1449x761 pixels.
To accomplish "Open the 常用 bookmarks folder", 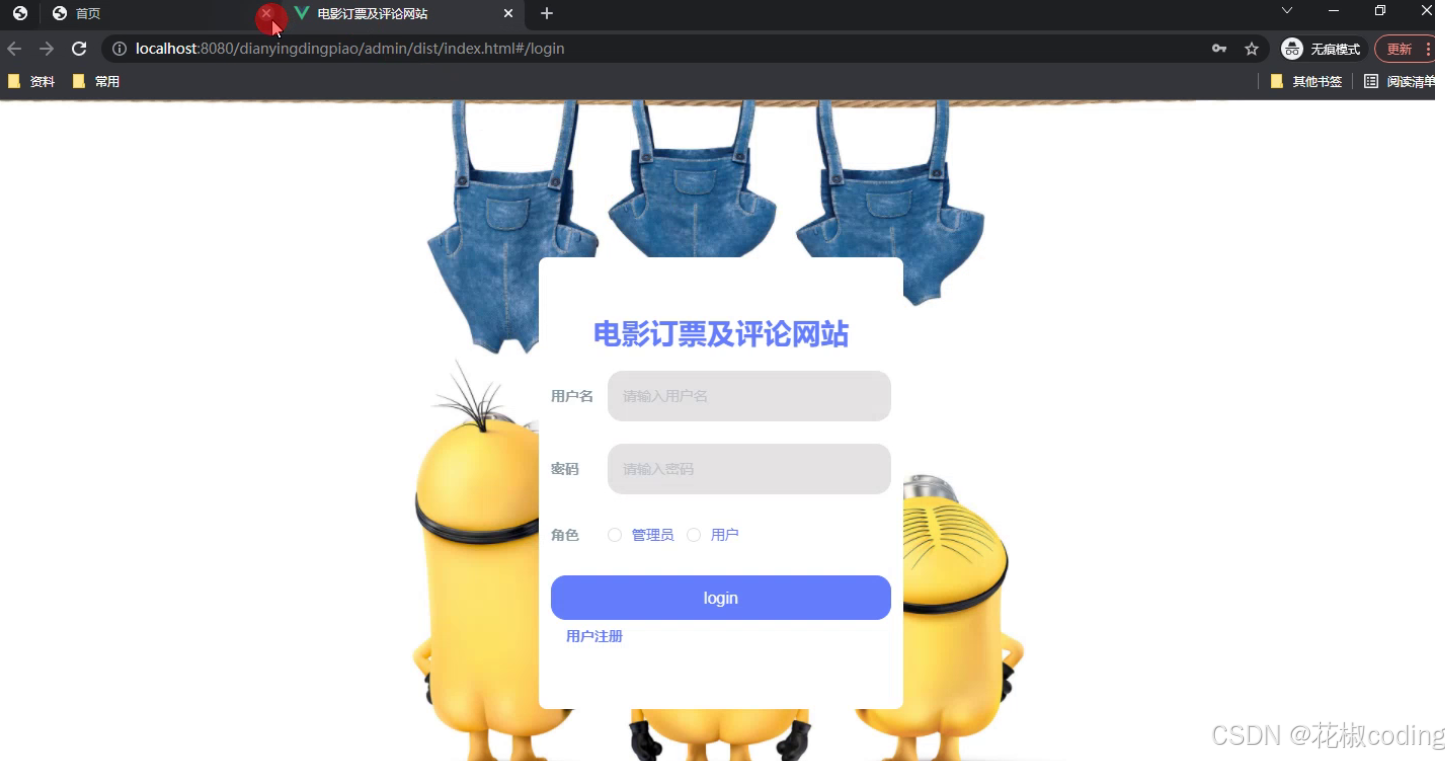I will [97, 81].
